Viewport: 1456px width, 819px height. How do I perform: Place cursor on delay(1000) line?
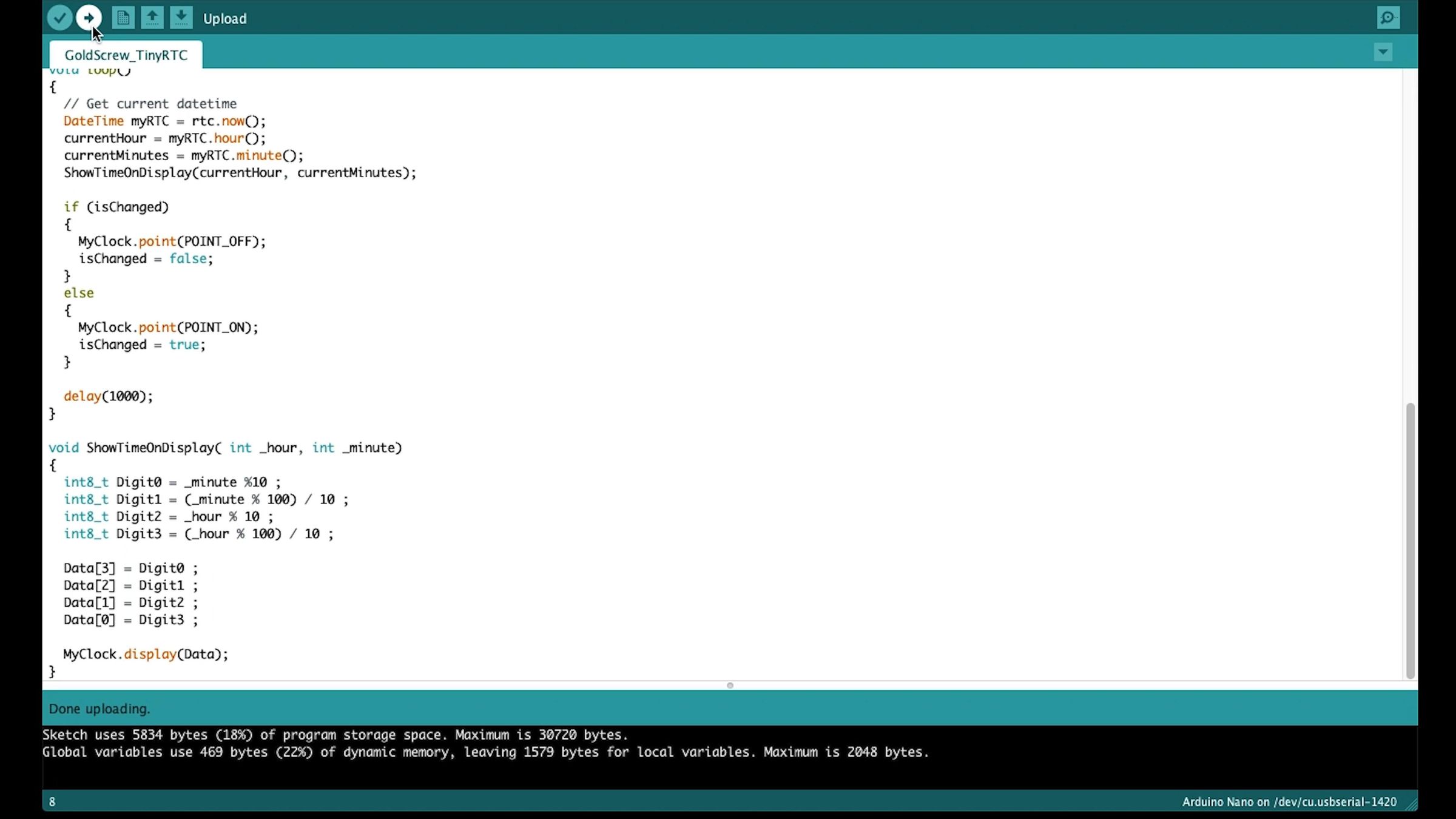[x=109, y=396]
